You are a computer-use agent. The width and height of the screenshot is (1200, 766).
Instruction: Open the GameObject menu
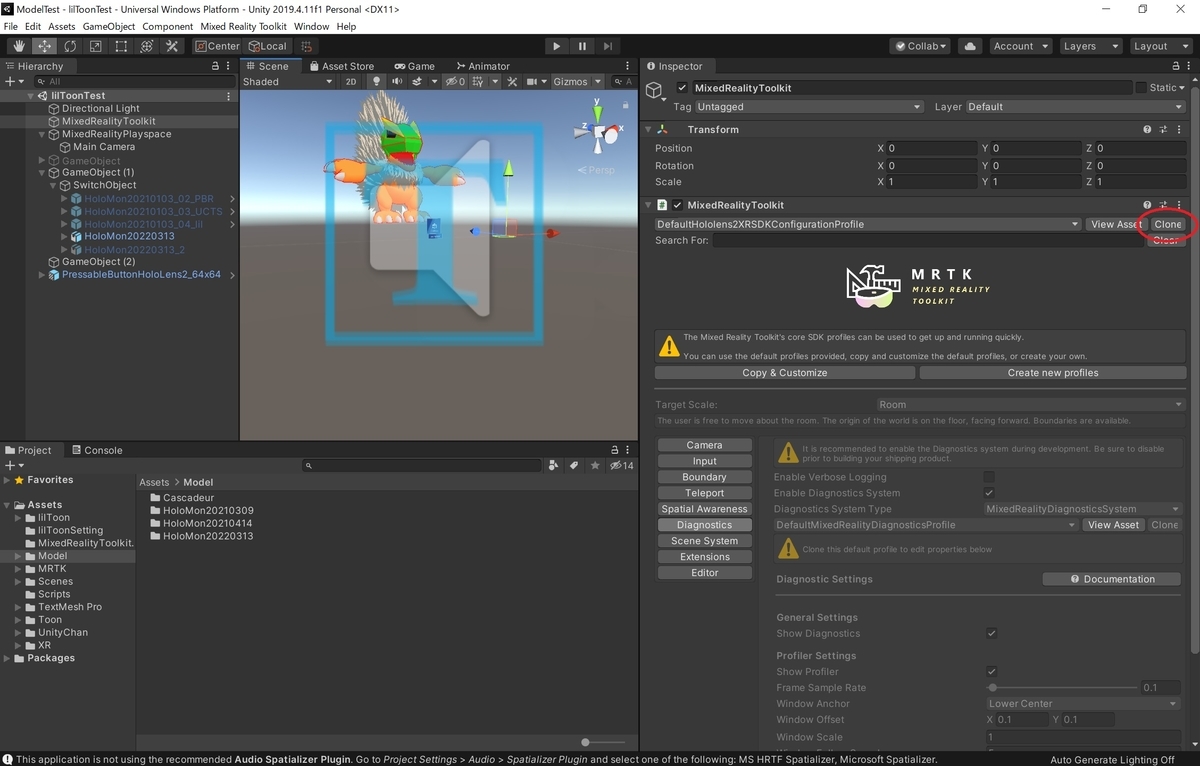(x=108, y=26)
